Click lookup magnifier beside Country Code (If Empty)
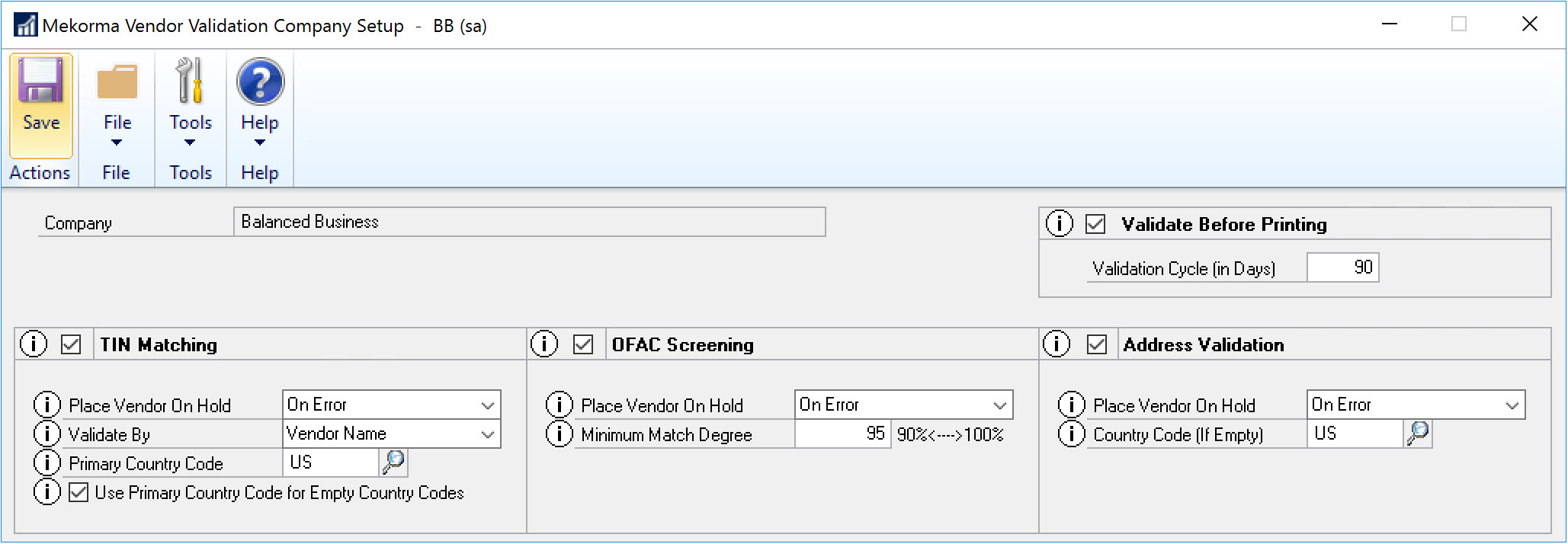Screen dimensions: 1568x544 (x=1418, y=434)
